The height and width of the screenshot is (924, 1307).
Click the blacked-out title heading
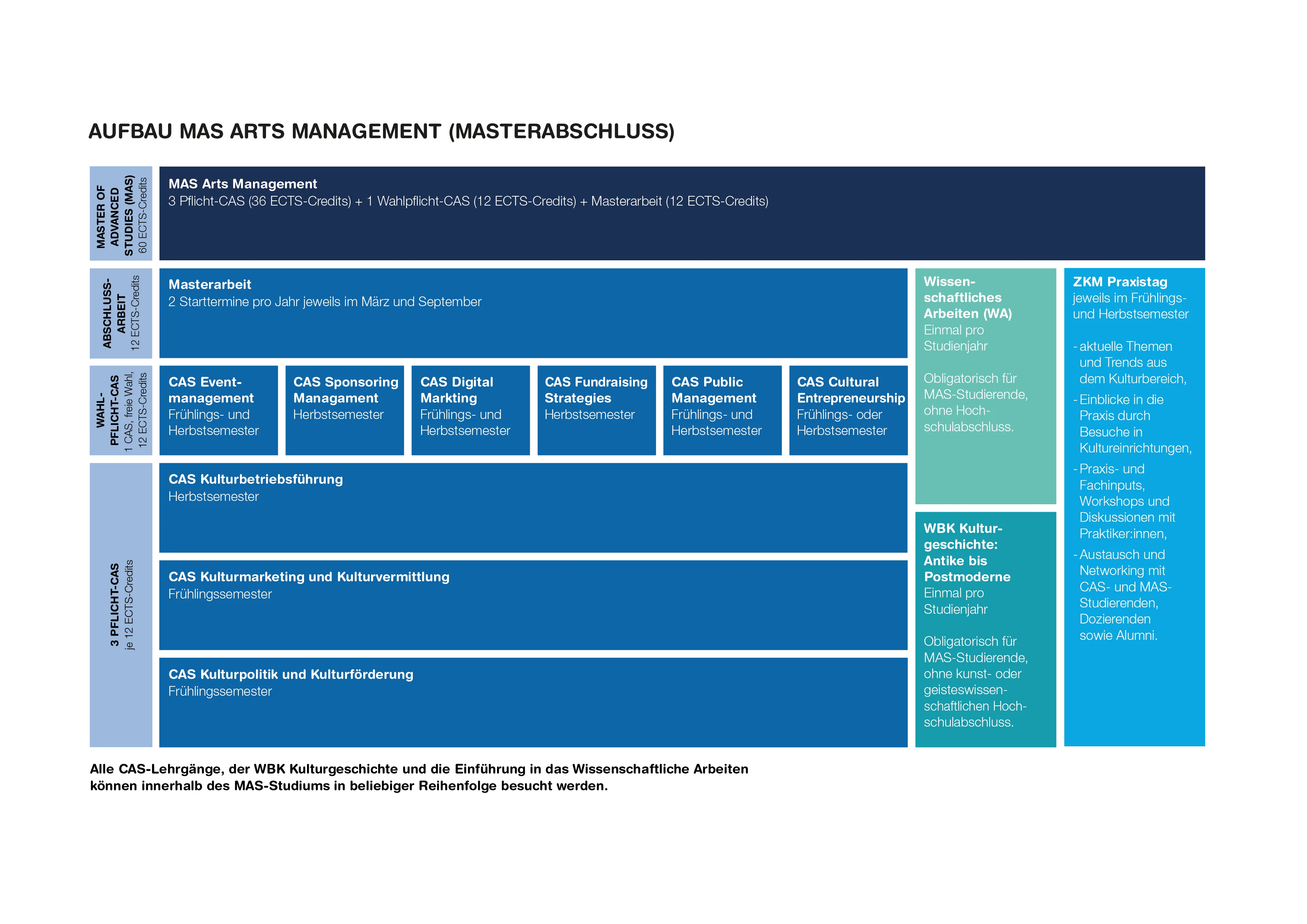pyautogui.click(x=382, y=132)
